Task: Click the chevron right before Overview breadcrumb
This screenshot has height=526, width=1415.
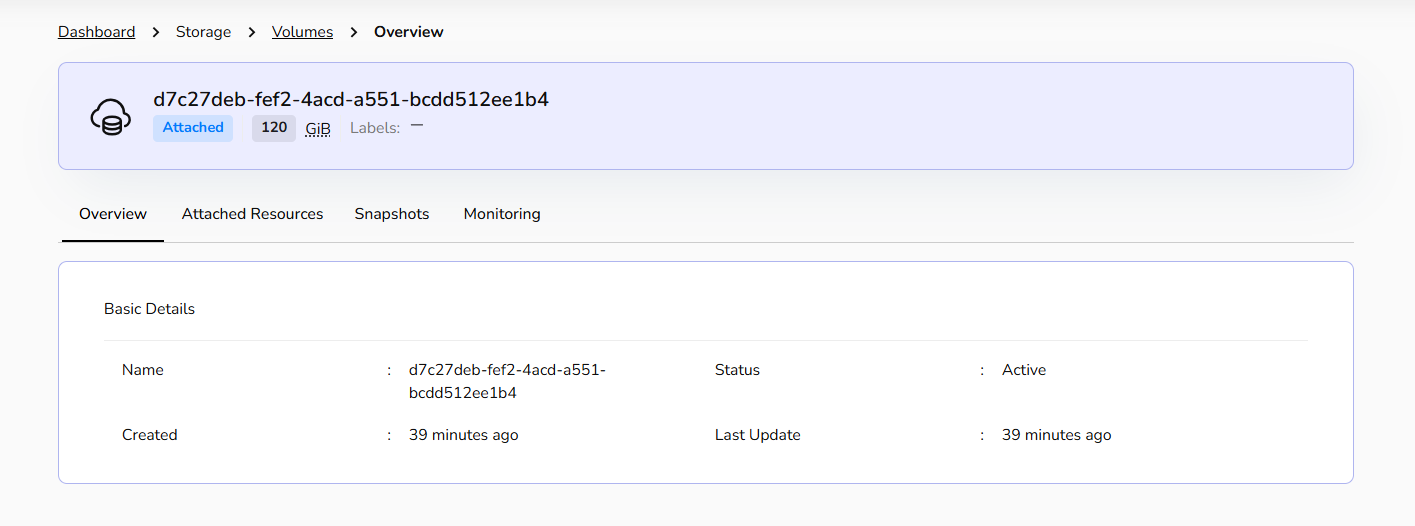Action: (x=354, y=32)
